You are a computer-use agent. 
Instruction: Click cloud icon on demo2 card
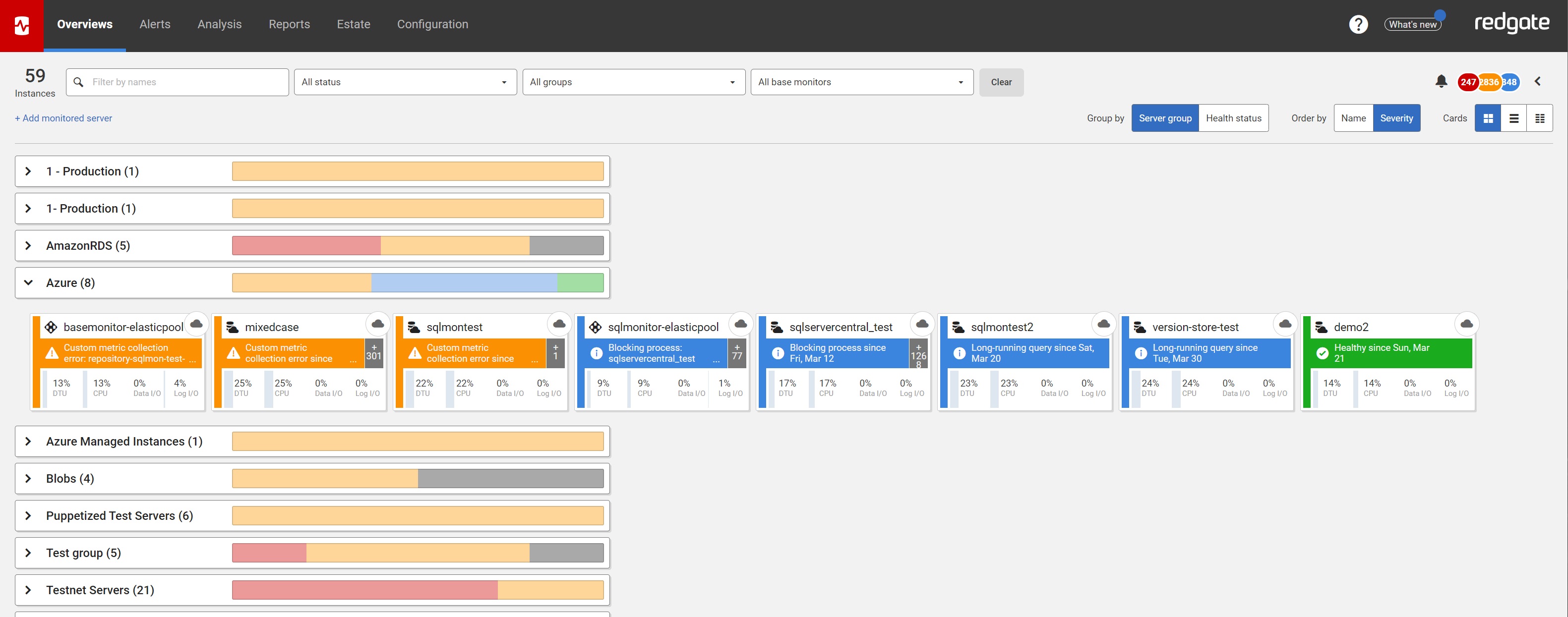tap(1466, 324)
